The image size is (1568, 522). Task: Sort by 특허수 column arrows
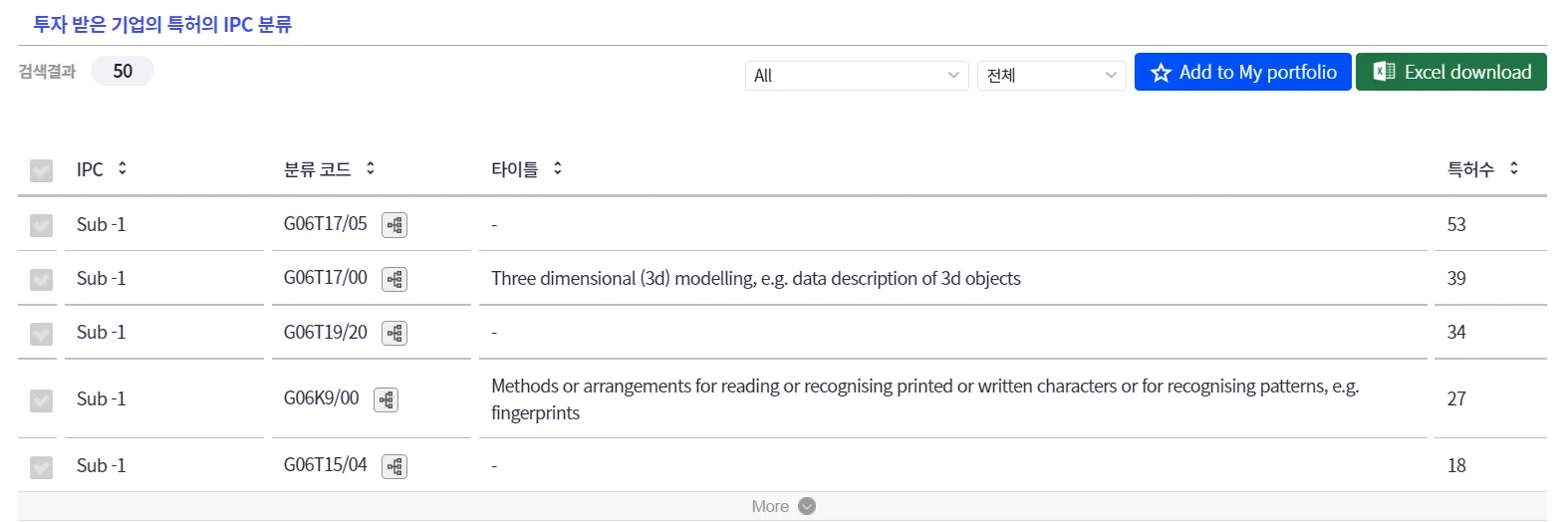[1514, 168]
